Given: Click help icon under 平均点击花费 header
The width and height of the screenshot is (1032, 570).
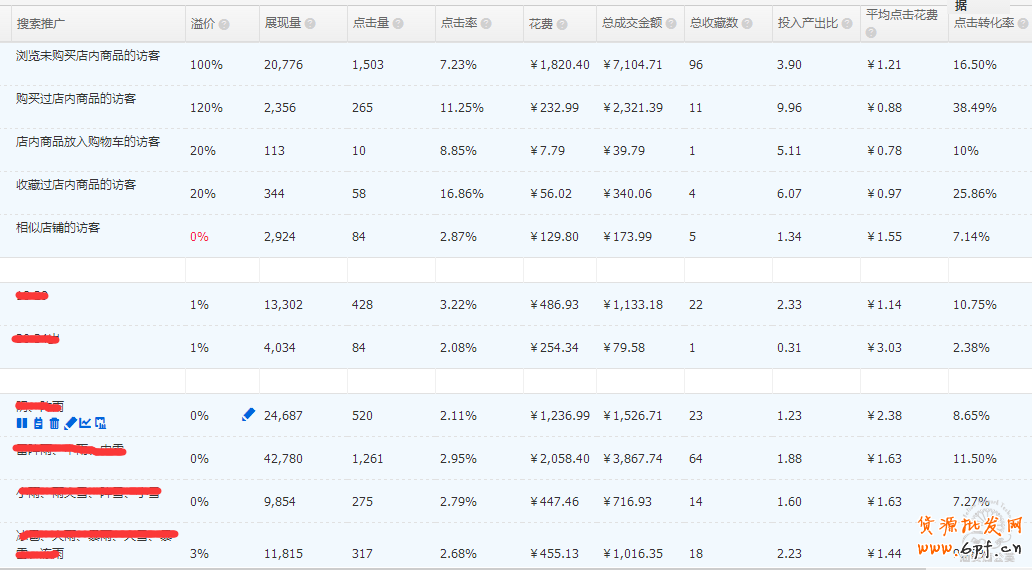Looking at the screenshot, I should (x=871, y=33).
